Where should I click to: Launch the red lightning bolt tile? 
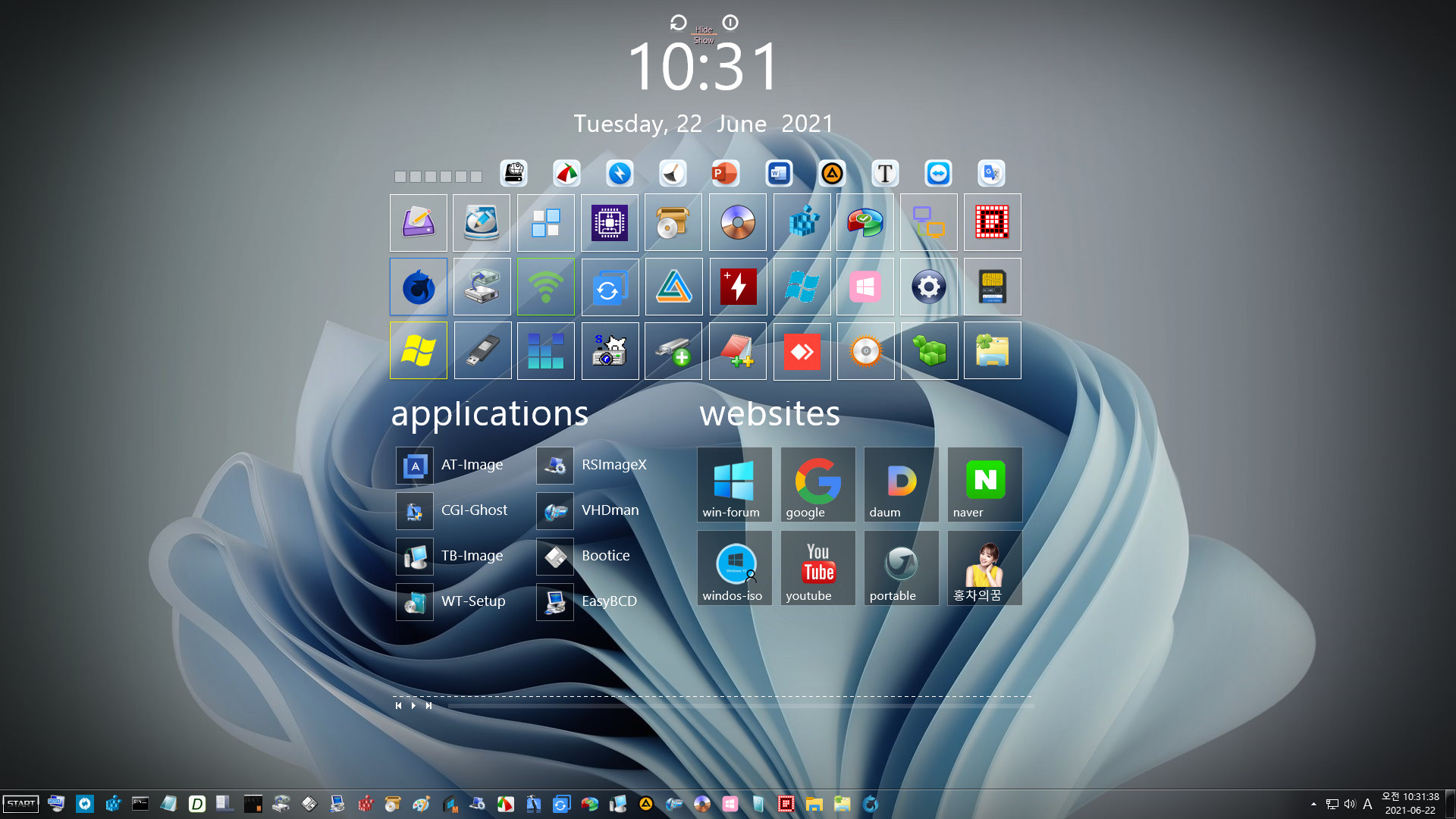(738, 287)
